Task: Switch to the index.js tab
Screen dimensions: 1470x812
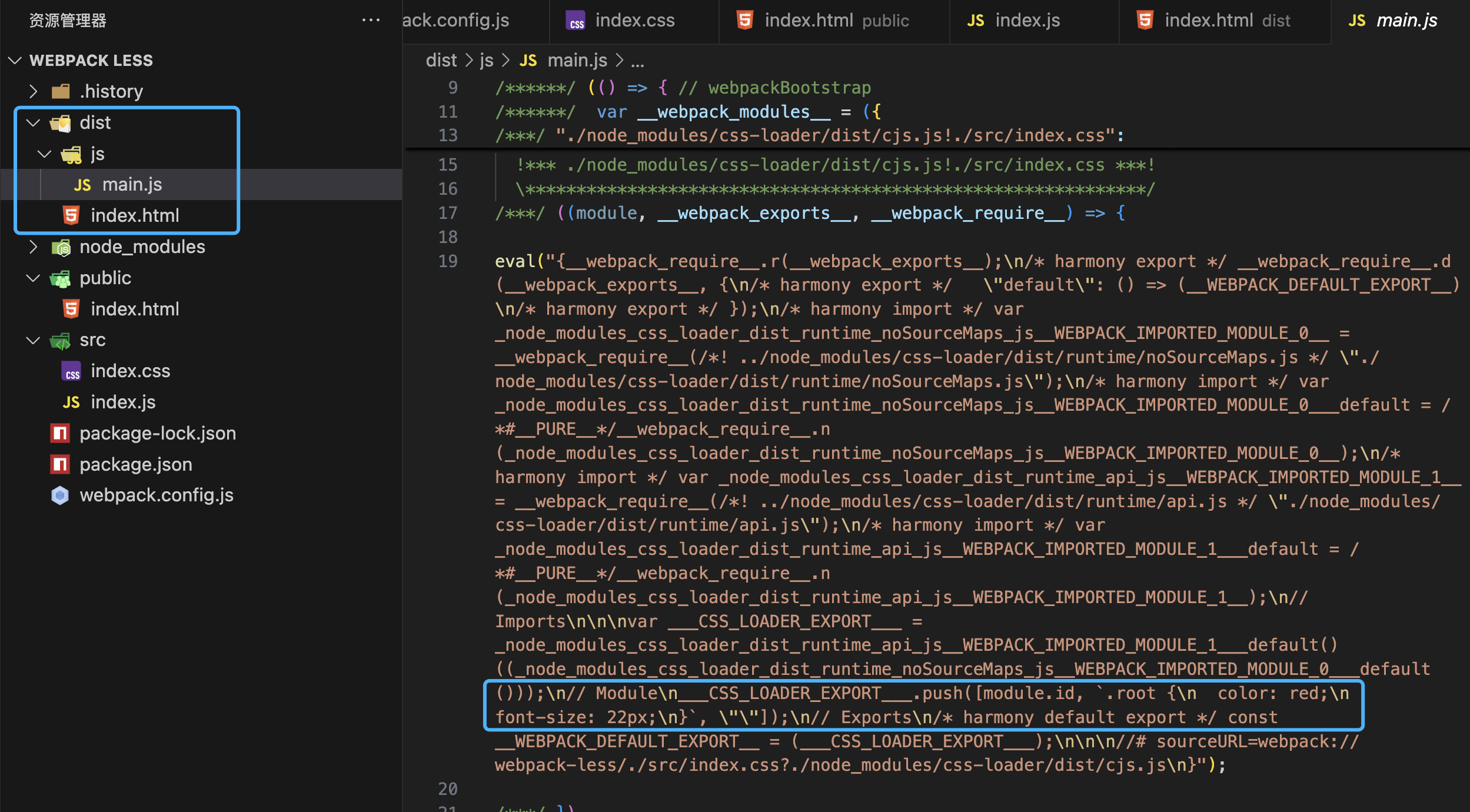Action: [x=1027, y=20]
